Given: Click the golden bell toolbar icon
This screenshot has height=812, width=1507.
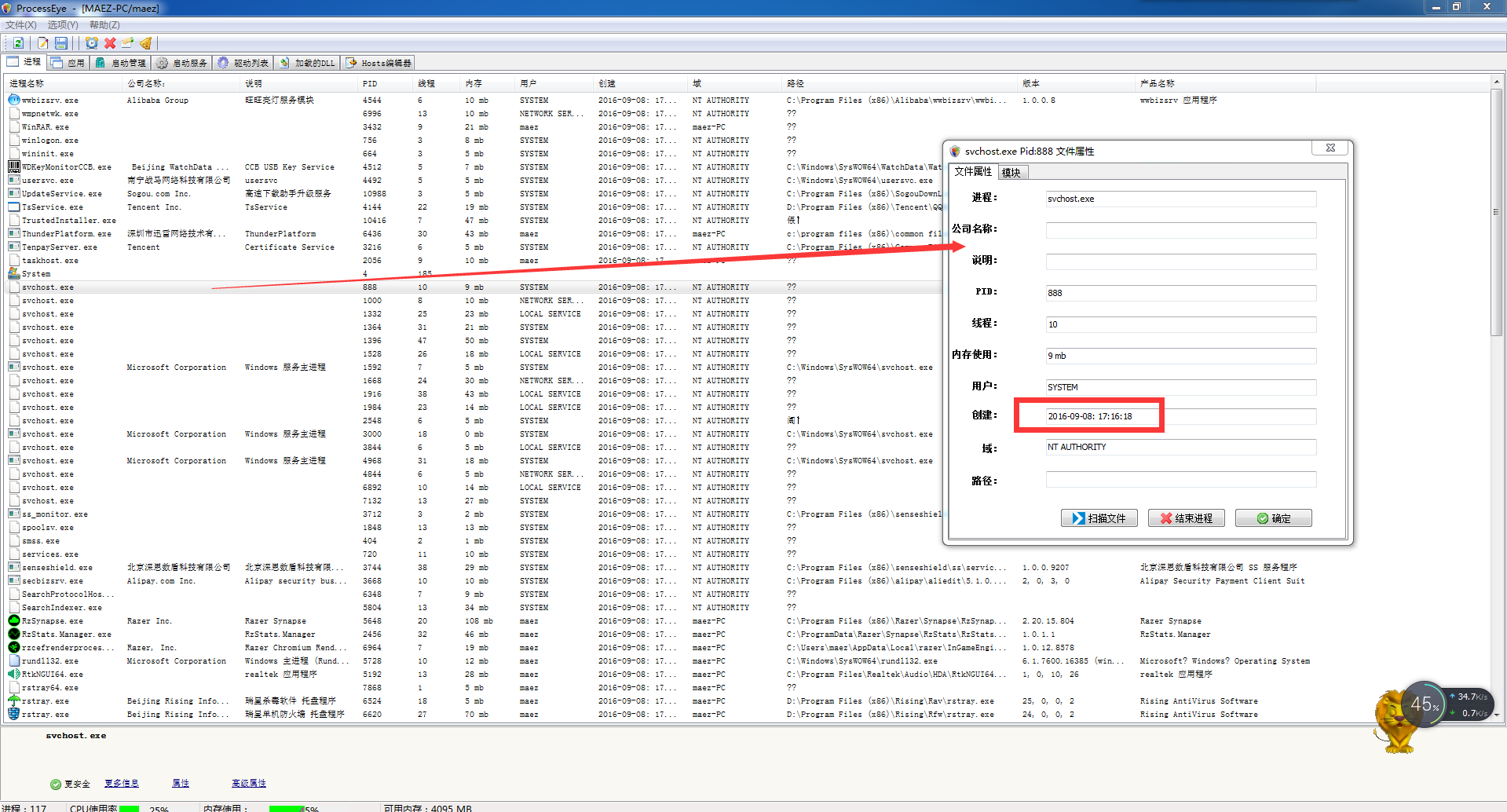Looking at the screenshot, I should pos(145,43).
